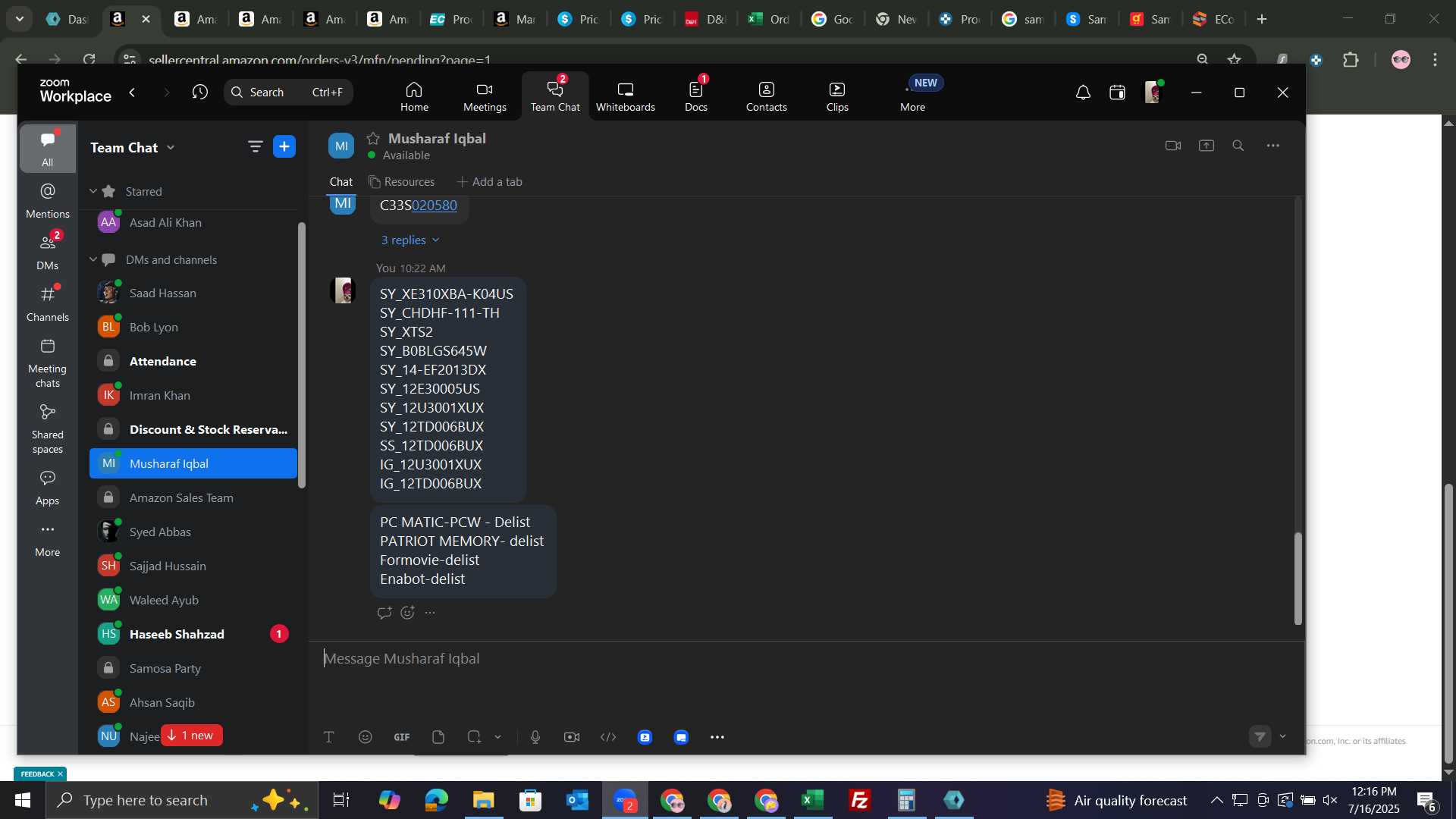Search within this chat

pos(1238,146)
